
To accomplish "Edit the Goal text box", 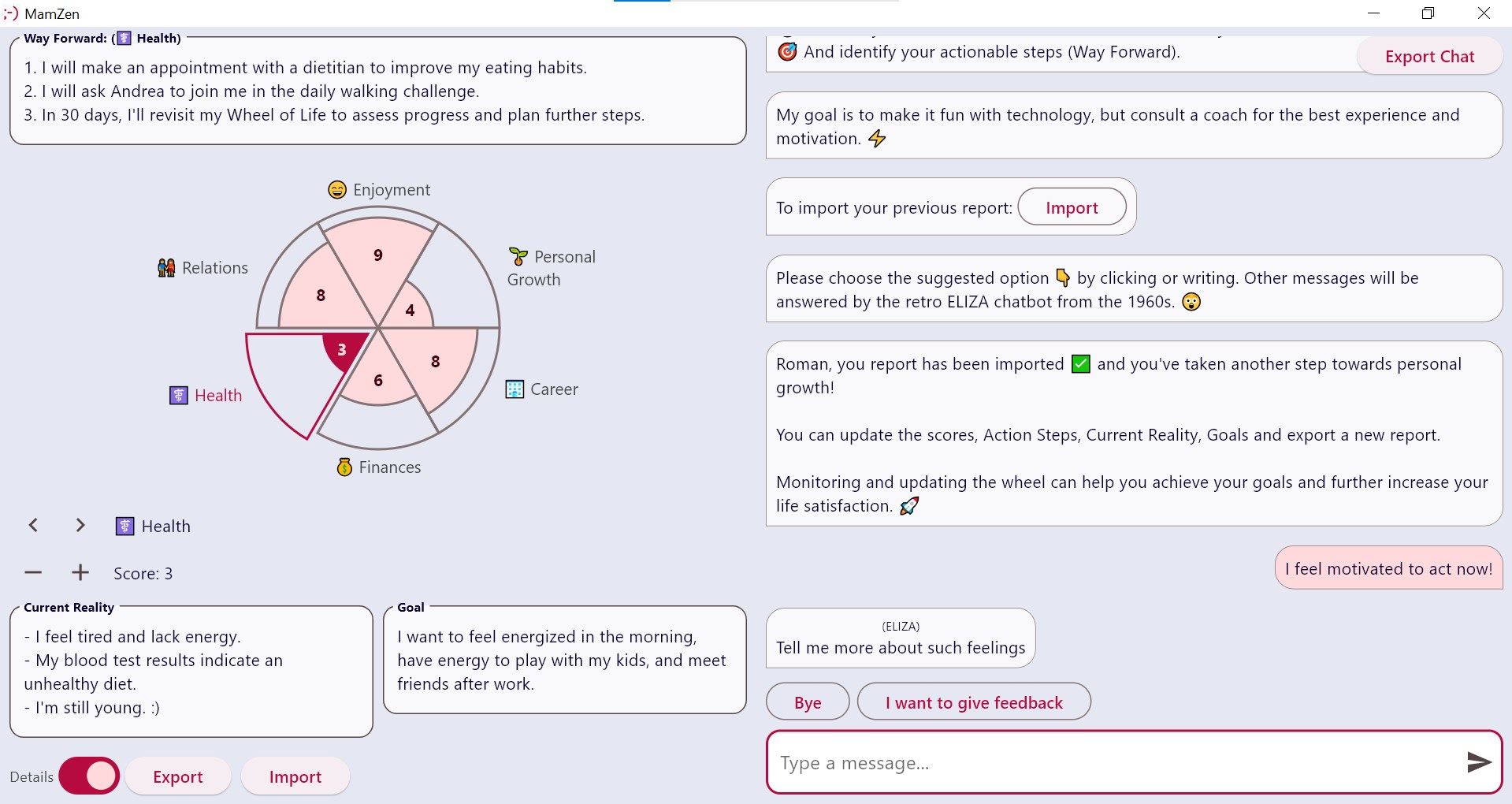I will click(x=564, y=661).
